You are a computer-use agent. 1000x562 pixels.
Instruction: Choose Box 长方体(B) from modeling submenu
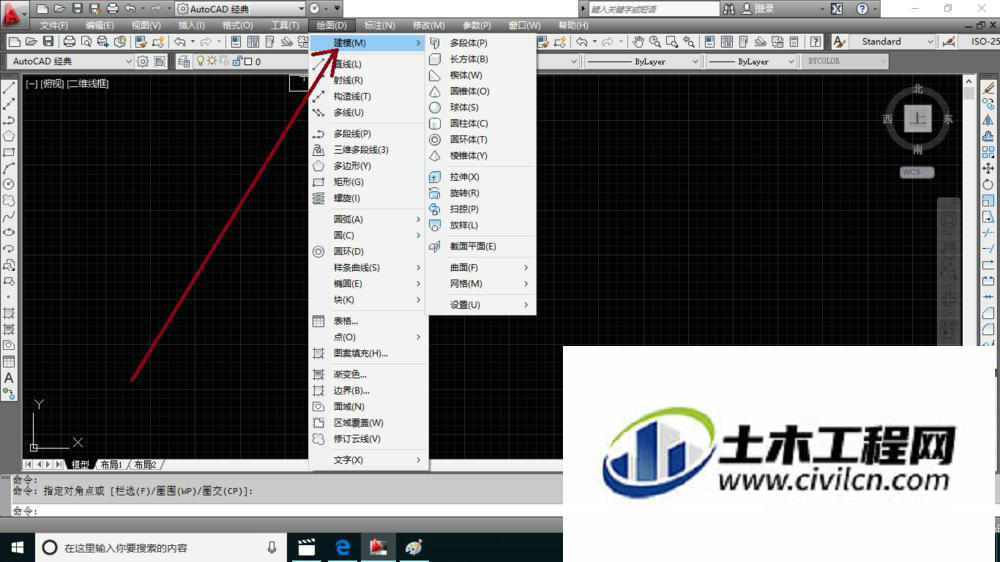click(481, 59)
